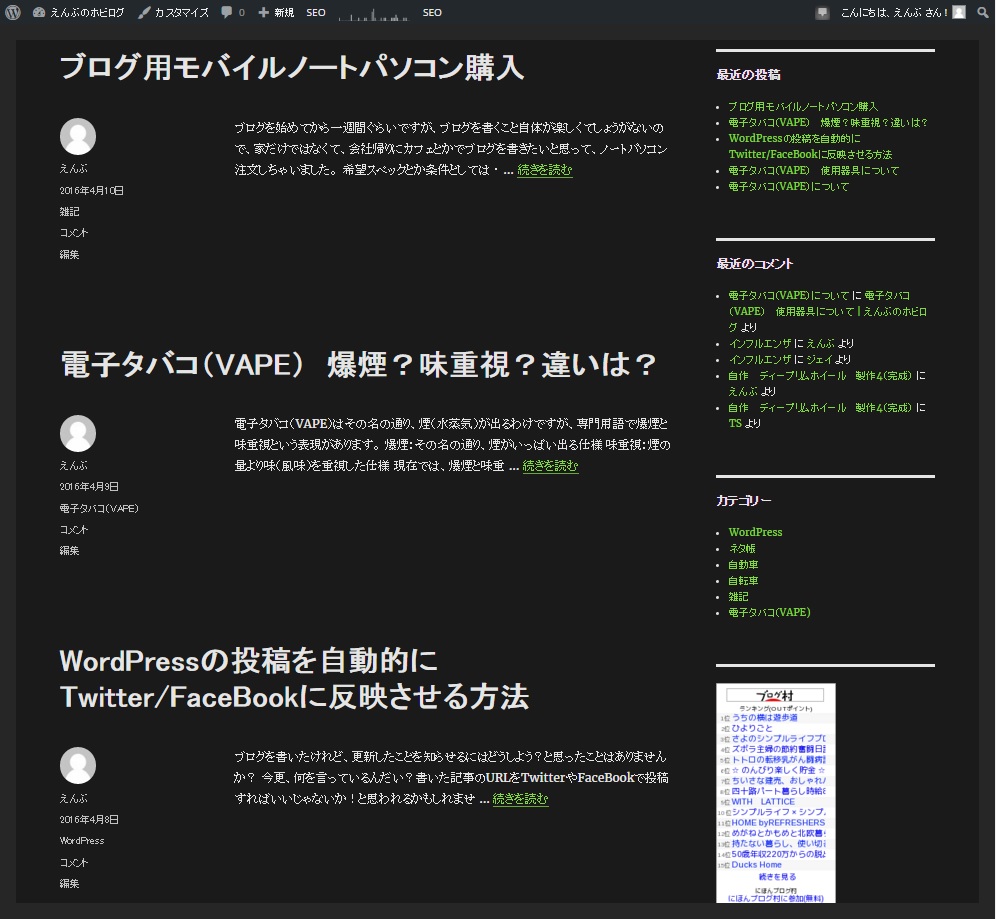Open the ネタ帳 category
Screen dimensions: 996x919
(742, 548)
